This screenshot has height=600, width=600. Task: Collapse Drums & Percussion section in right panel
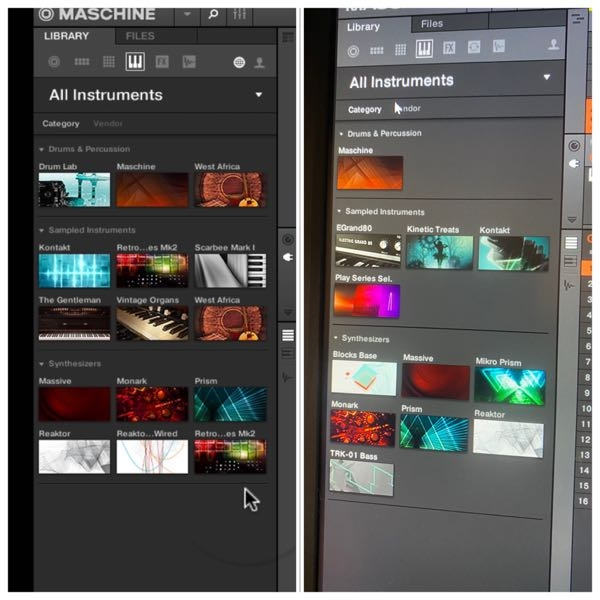[341, 134]
